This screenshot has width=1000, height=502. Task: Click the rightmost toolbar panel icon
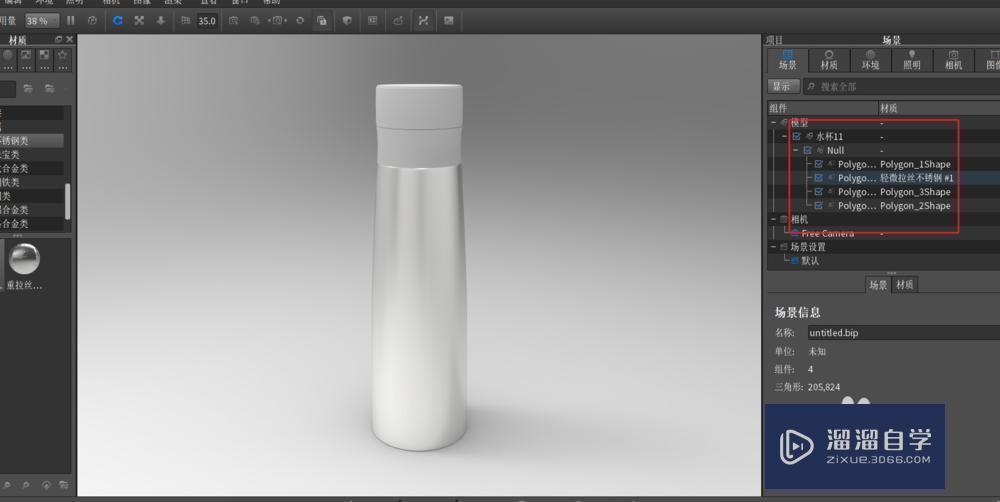(x=449, y=20)
